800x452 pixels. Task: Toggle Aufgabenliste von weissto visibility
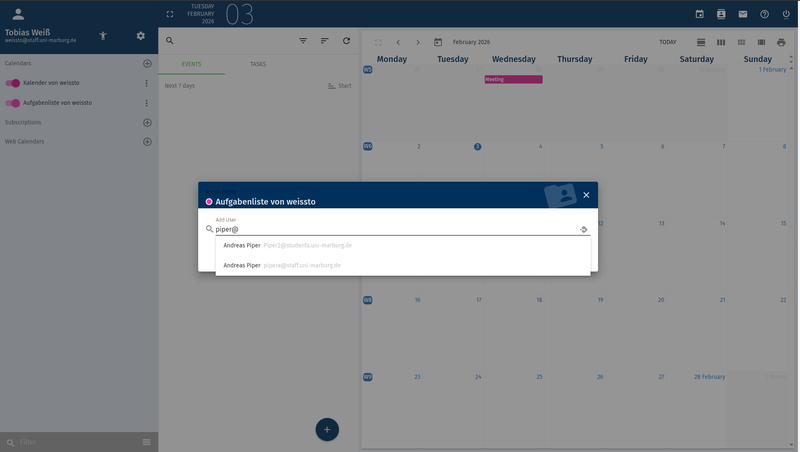[13, 103]
